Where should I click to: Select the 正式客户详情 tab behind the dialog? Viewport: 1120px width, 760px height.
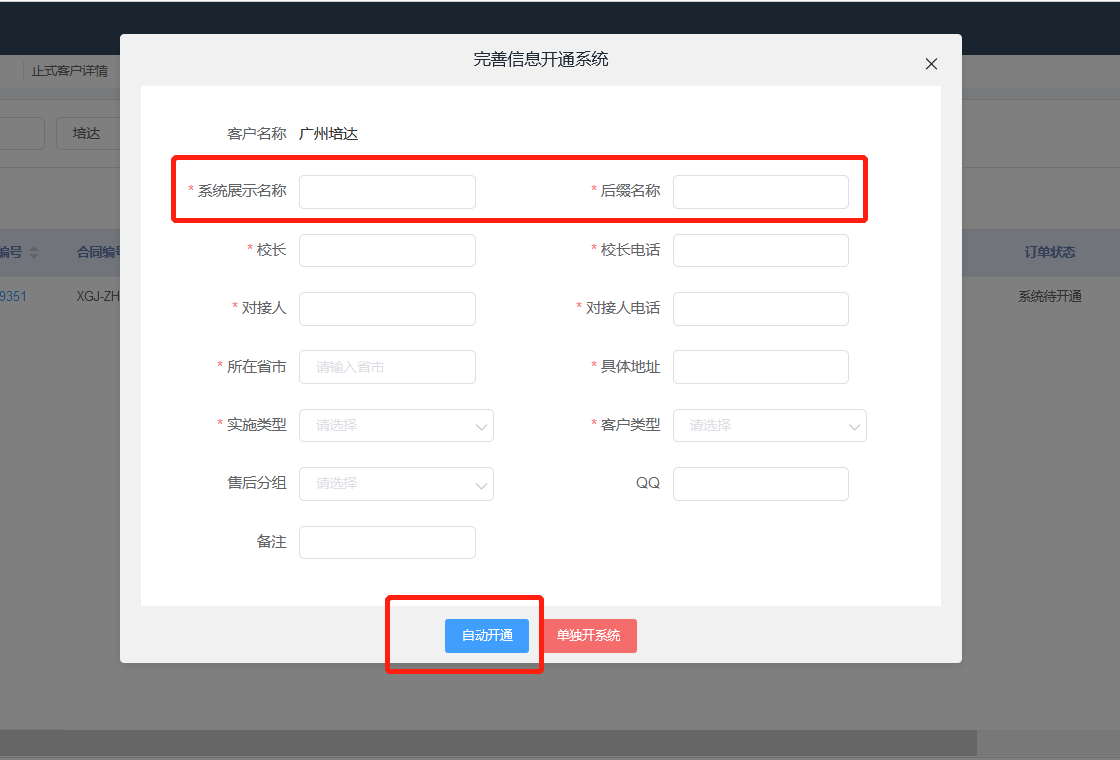pos(69,71)
